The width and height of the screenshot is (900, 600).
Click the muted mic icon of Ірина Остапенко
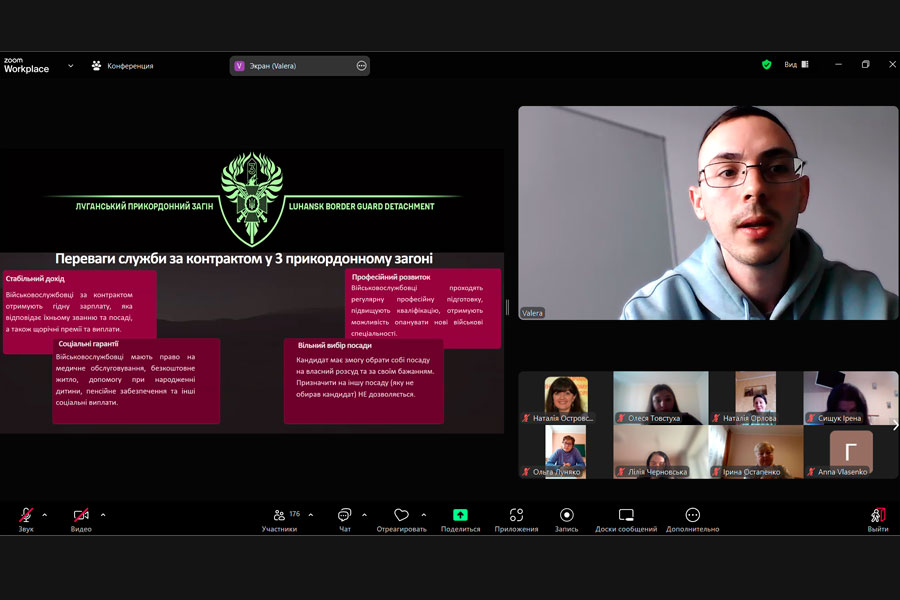click(x=716, y=472)
